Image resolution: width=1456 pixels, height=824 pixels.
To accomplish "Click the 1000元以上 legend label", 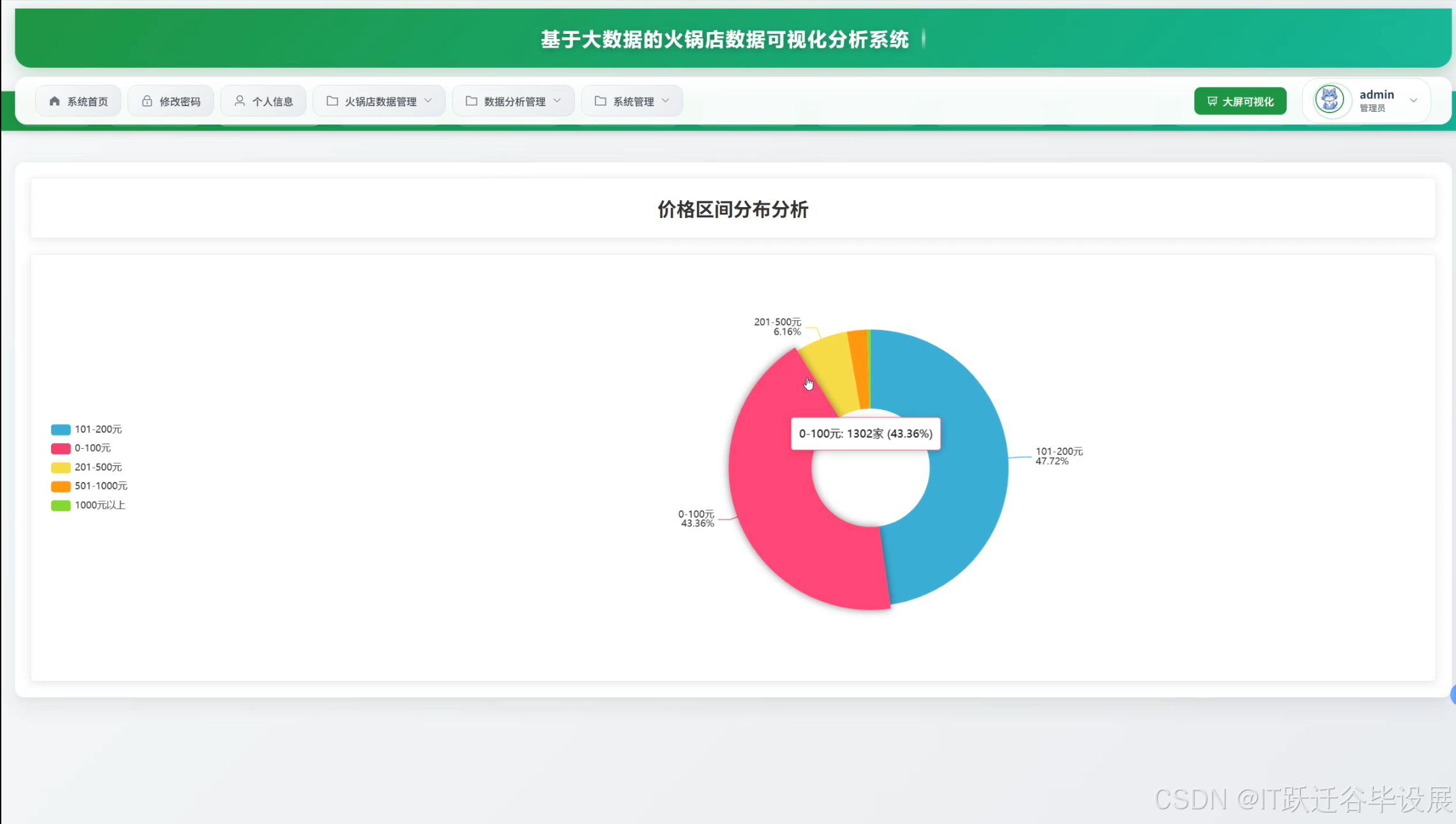I will click(100, 505).
